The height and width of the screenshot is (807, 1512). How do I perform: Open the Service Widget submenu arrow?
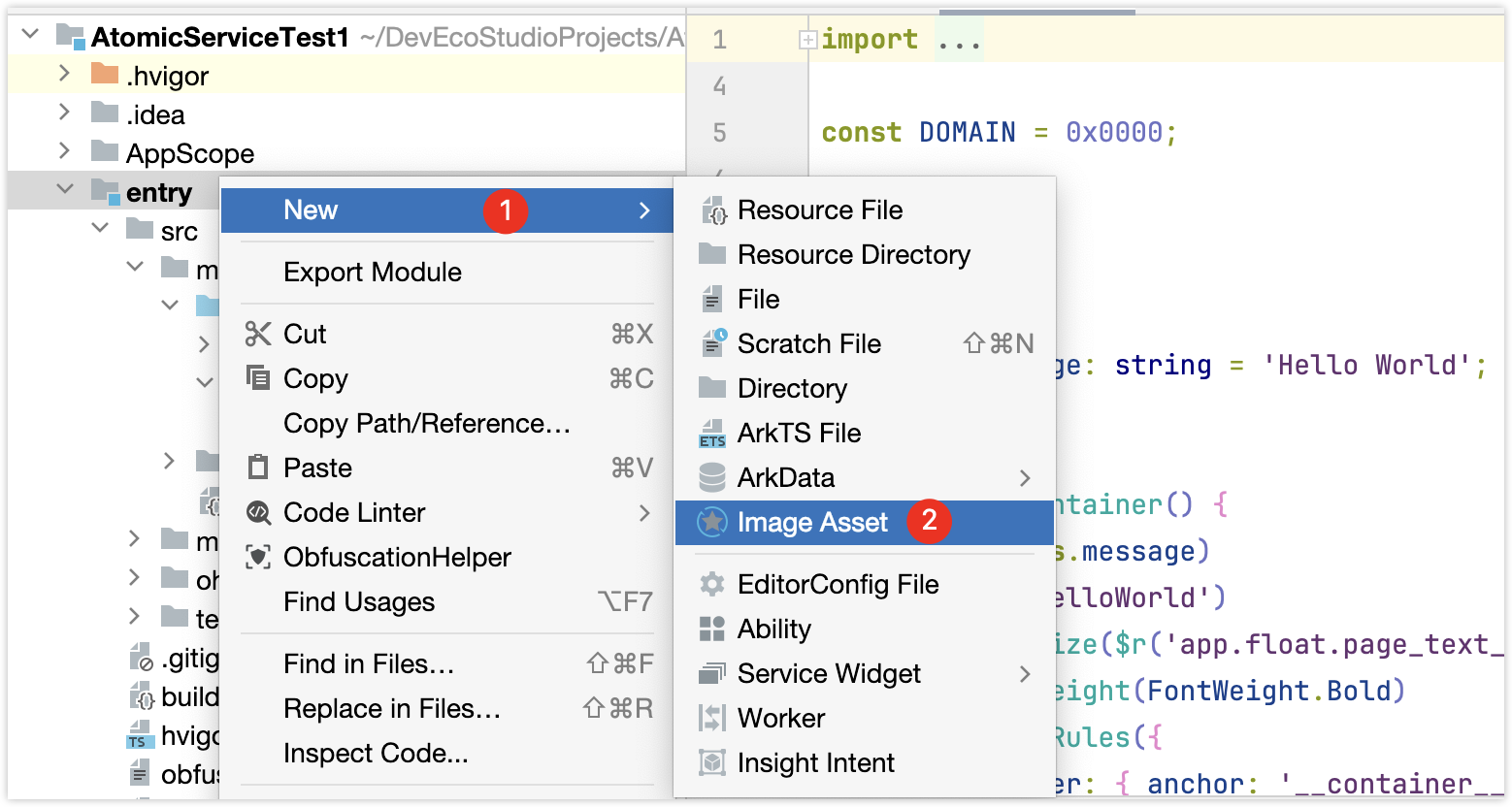click(1025, 673)
